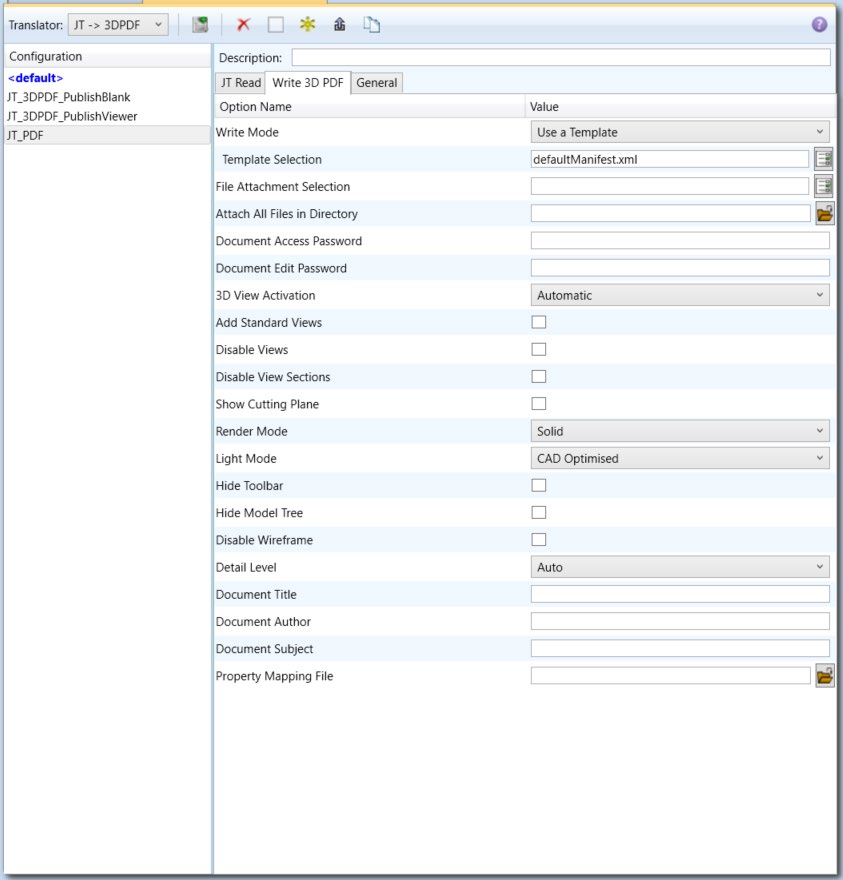This screenshot has width=843, height=880.
Task: Toggle Disable Views checkbox
Action: (x=539, y=349)
